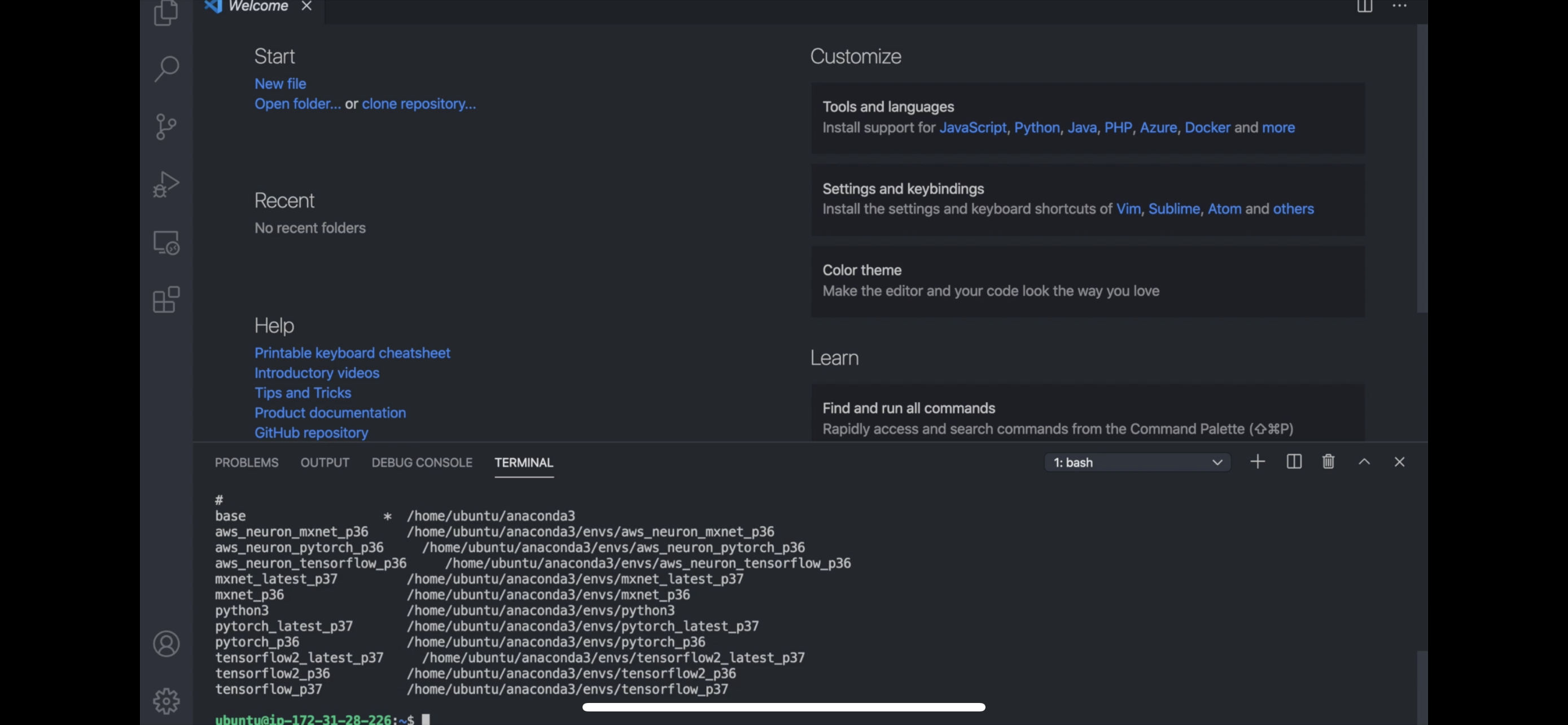Click the Open folder... link
The image size is (1568, 725).
pos(297,104)
